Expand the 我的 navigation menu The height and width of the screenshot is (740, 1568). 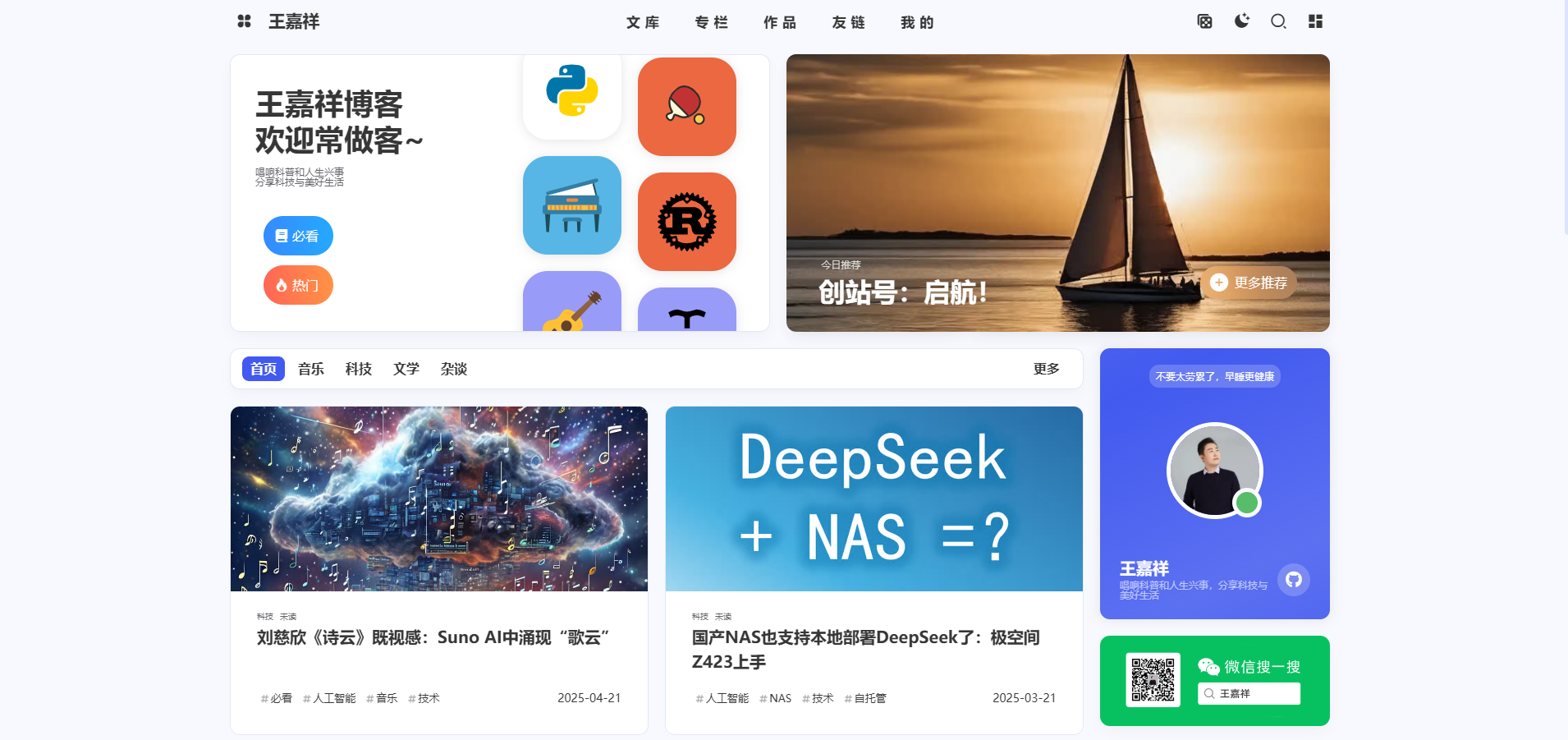coord(917,22)
